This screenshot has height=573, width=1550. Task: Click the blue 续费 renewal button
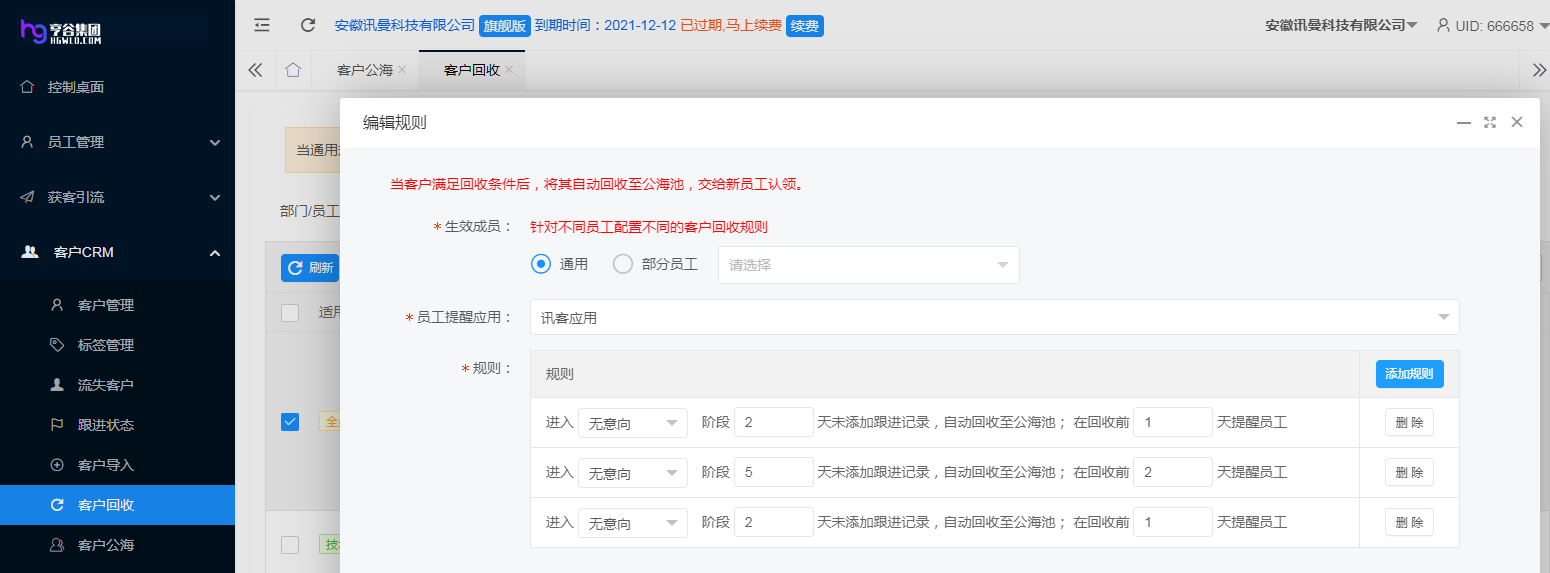click(805, 26)
